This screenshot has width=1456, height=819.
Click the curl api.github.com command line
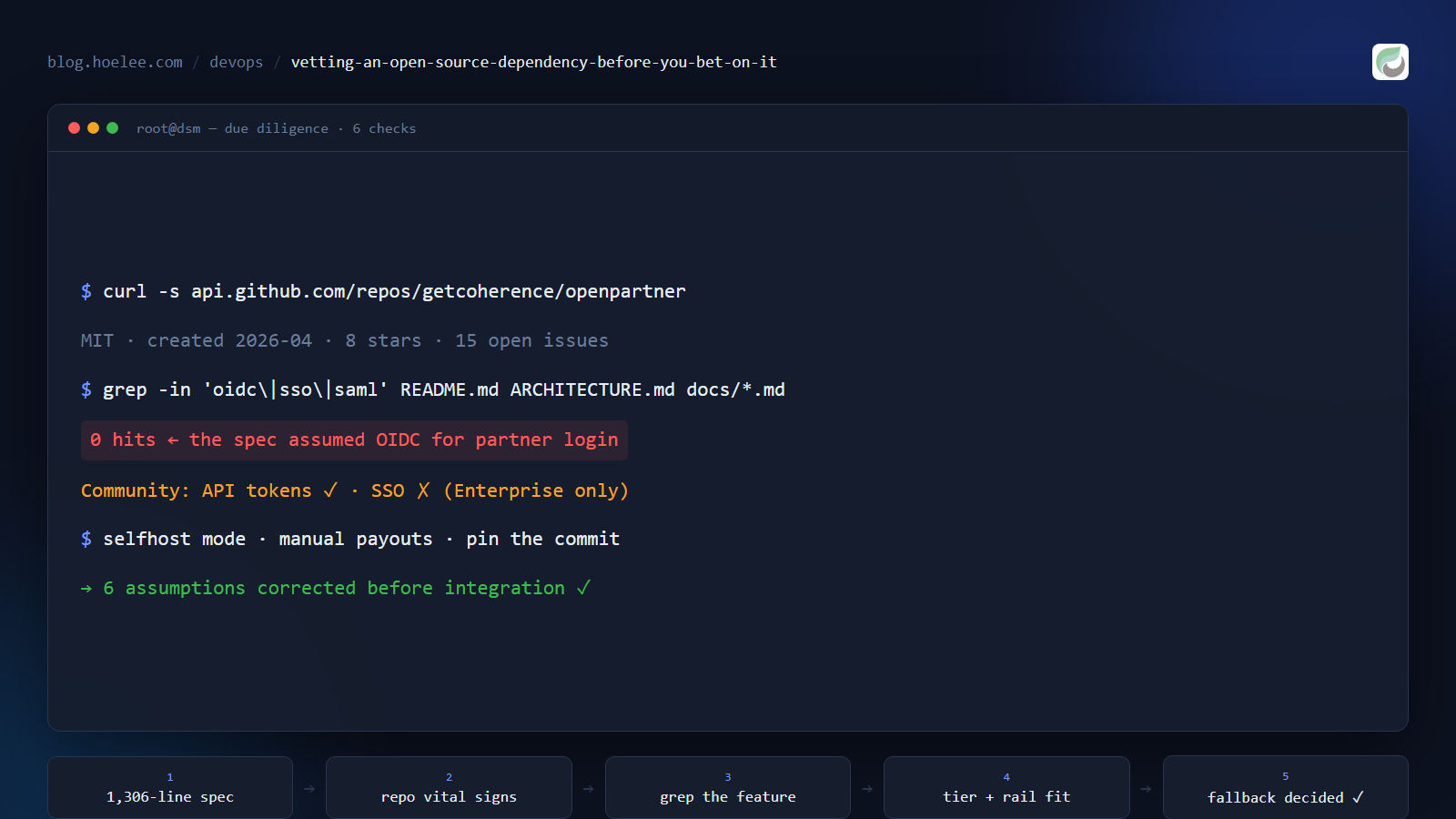point(383,291)
